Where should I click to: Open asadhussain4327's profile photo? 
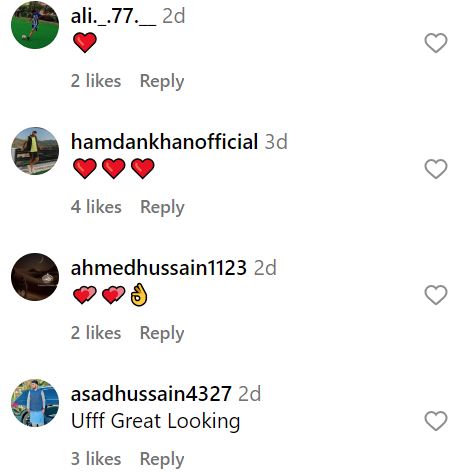[35, 403]
